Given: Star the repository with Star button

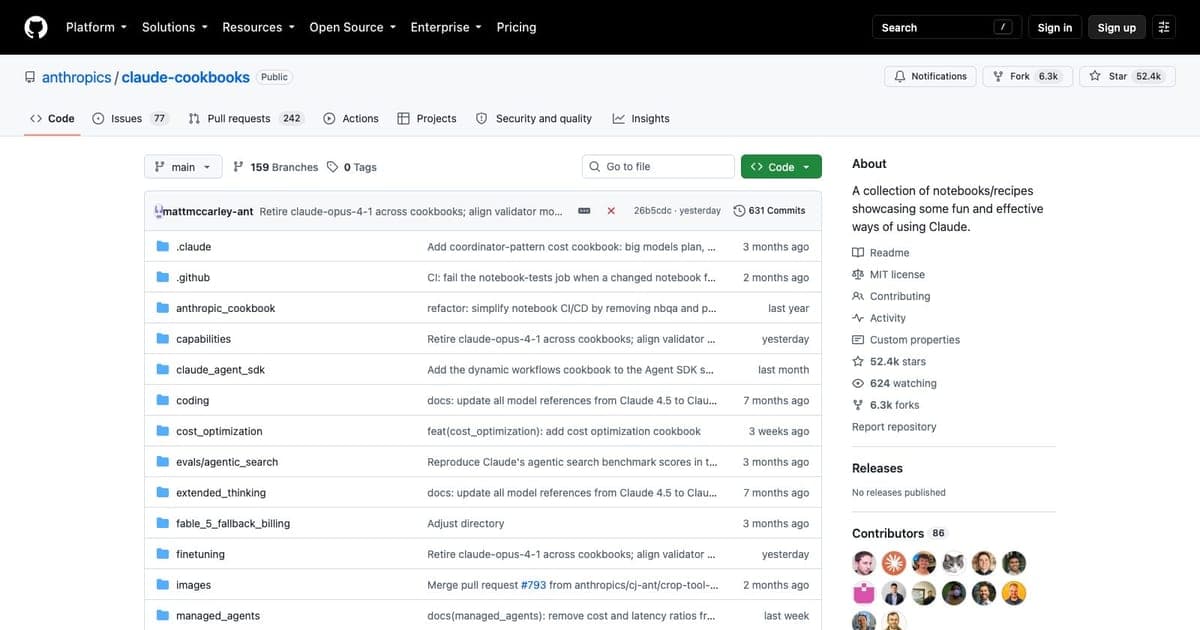Looking at the screenshot, I should [x=1127, y=76].
